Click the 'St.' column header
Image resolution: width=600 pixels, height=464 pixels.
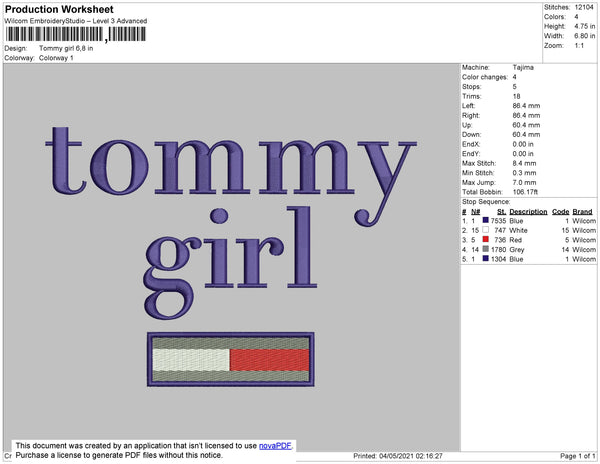tap(502, 212)
